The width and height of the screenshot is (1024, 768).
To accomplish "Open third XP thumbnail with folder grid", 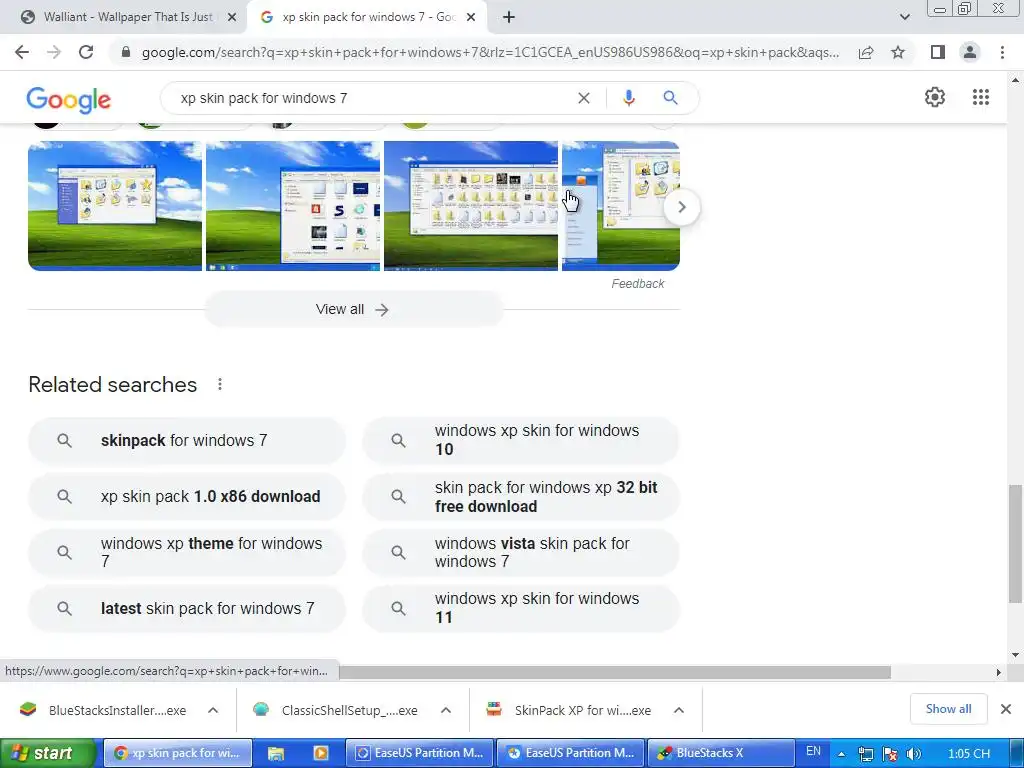I will point(471,206).
